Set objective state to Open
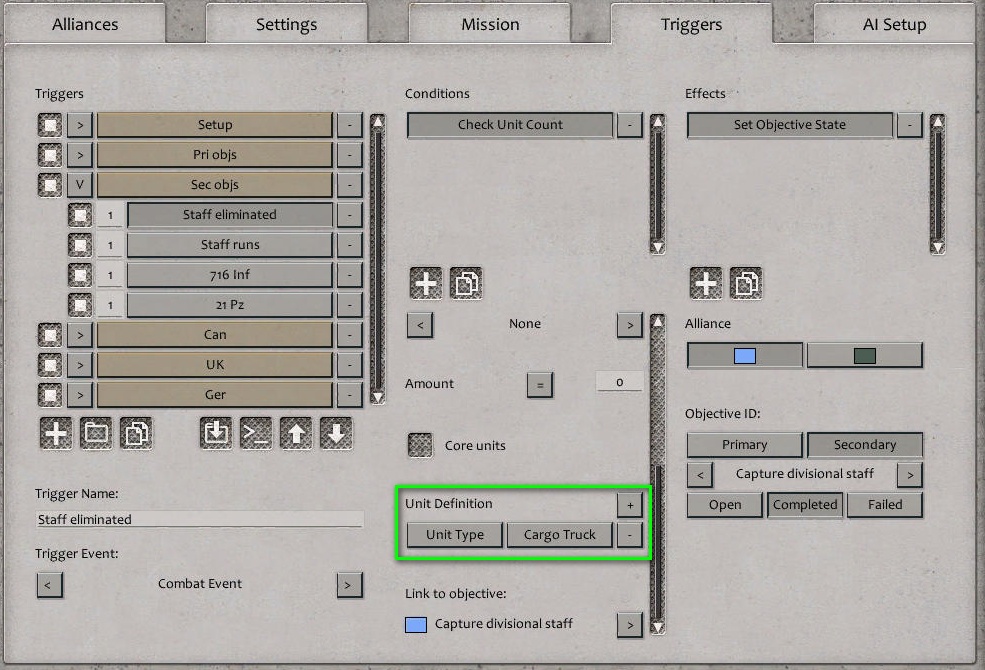This screenshot has width=985, height=670. pos(725,505)
